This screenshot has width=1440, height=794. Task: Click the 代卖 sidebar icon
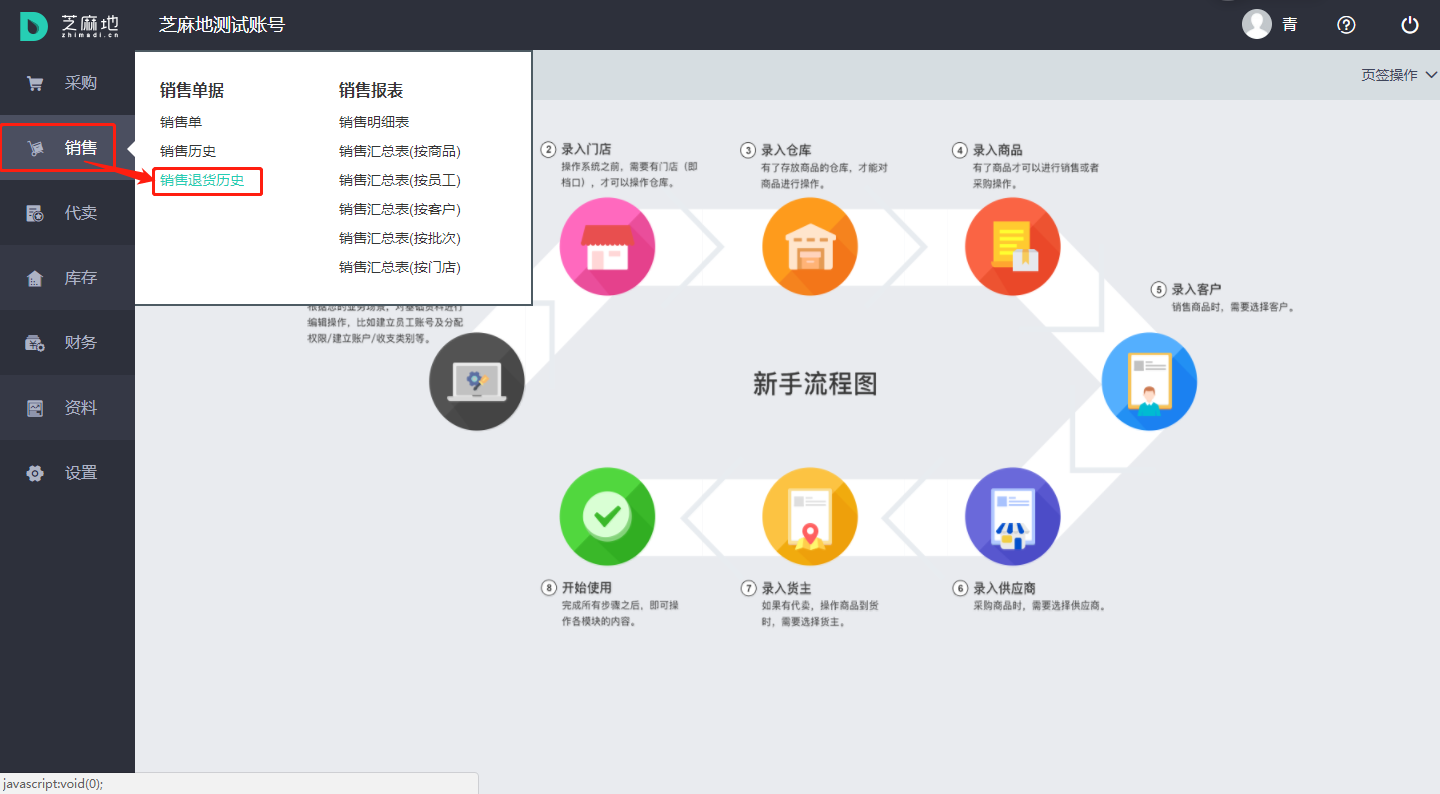coord(35,213)
